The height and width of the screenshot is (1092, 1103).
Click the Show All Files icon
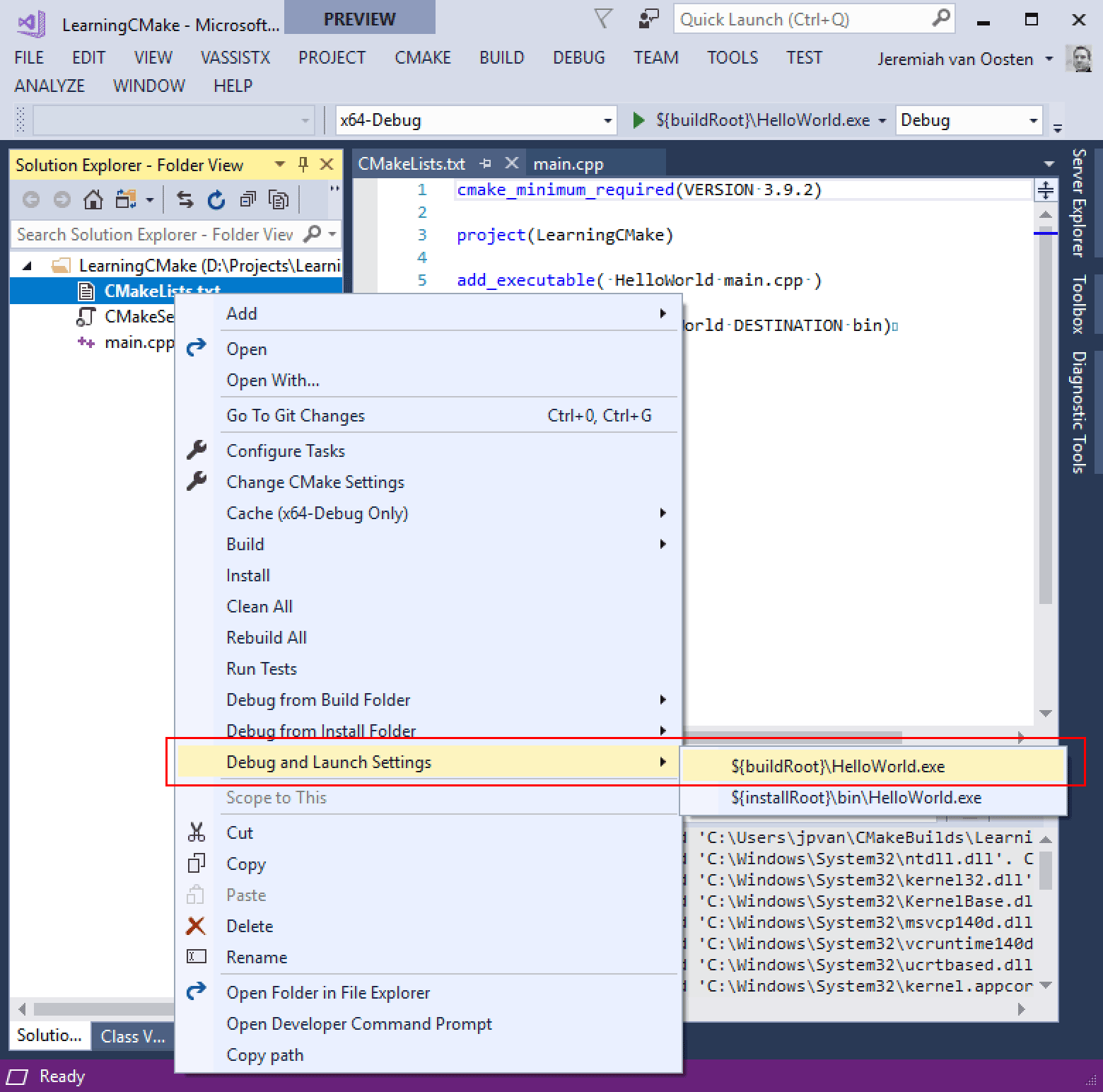tap(279, 200)
